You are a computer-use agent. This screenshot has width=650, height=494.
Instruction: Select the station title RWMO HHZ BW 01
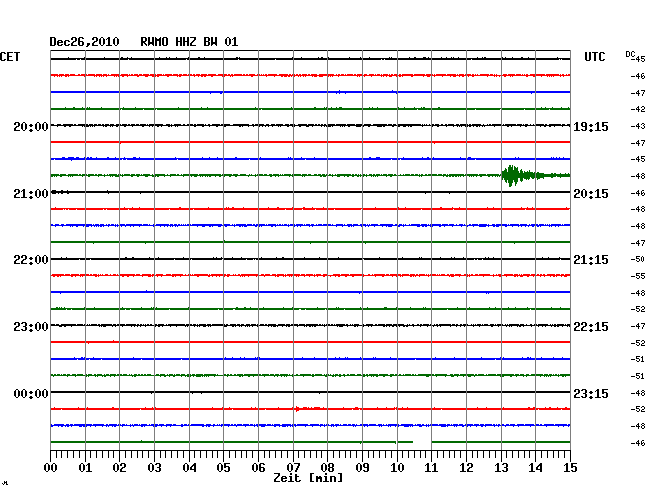pos(189,42)
